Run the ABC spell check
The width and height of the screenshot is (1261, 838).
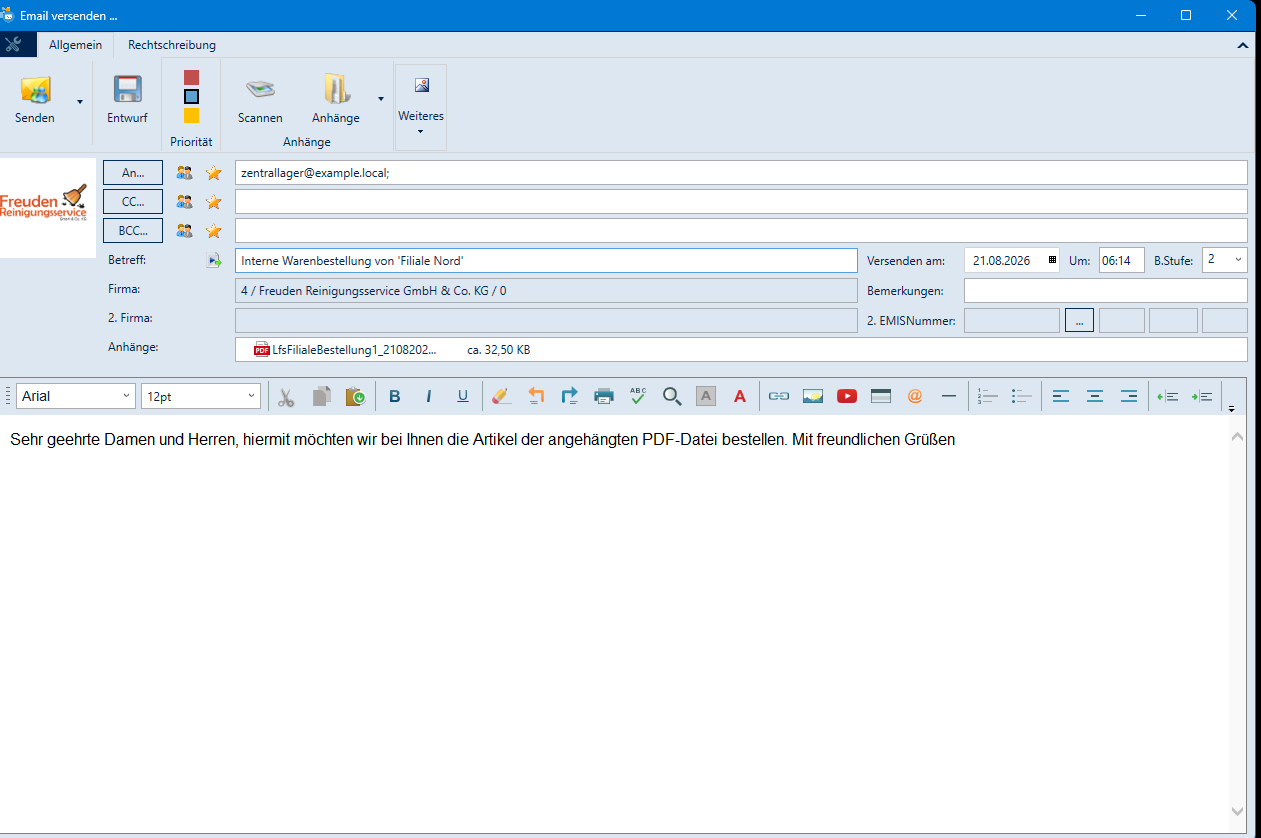[638, 396]
